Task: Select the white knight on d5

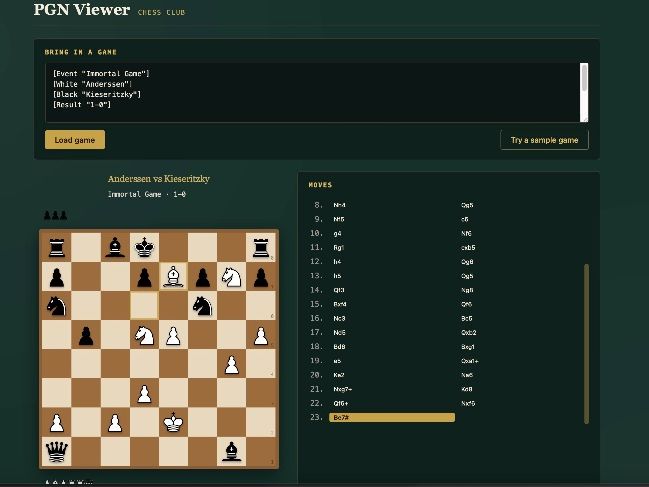Action: click(x=144, y=335)
